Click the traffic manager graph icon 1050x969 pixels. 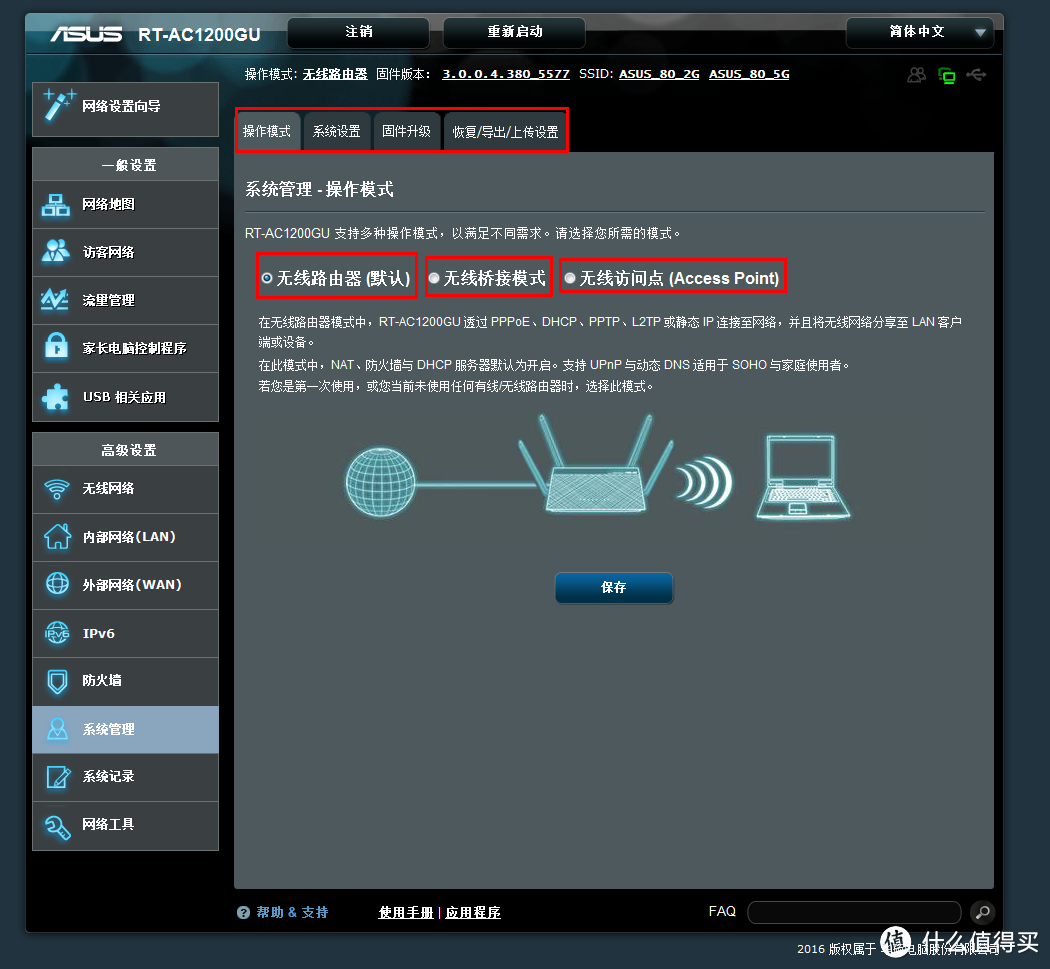[55, 299]
